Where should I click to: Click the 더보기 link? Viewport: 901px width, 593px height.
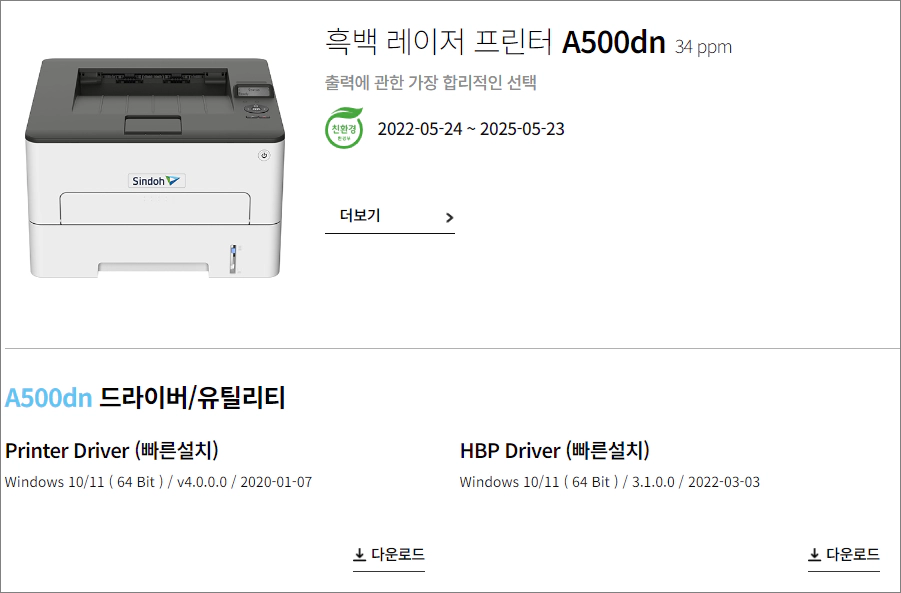pyautogui.click(x=390, y=217)
